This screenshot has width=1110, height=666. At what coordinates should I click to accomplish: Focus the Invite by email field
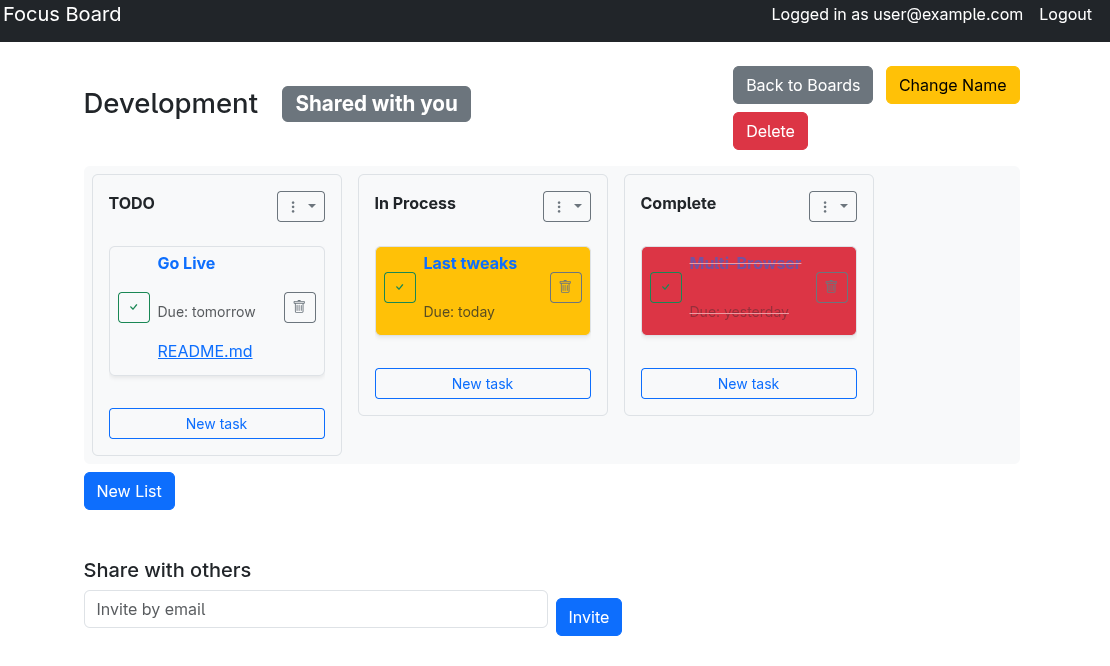pos(315,609)
